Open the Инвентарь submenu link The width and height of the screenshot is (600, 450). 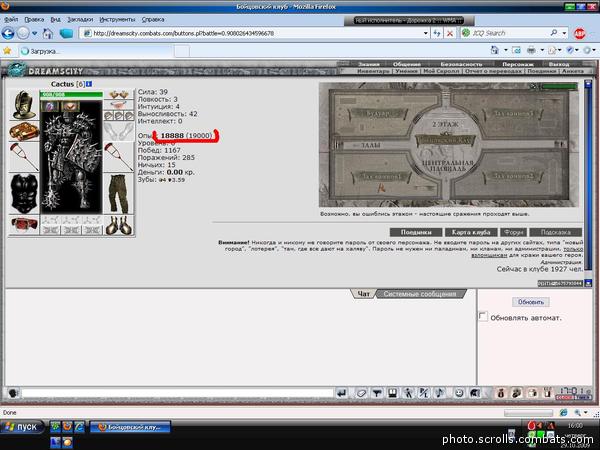click(373, 71)
